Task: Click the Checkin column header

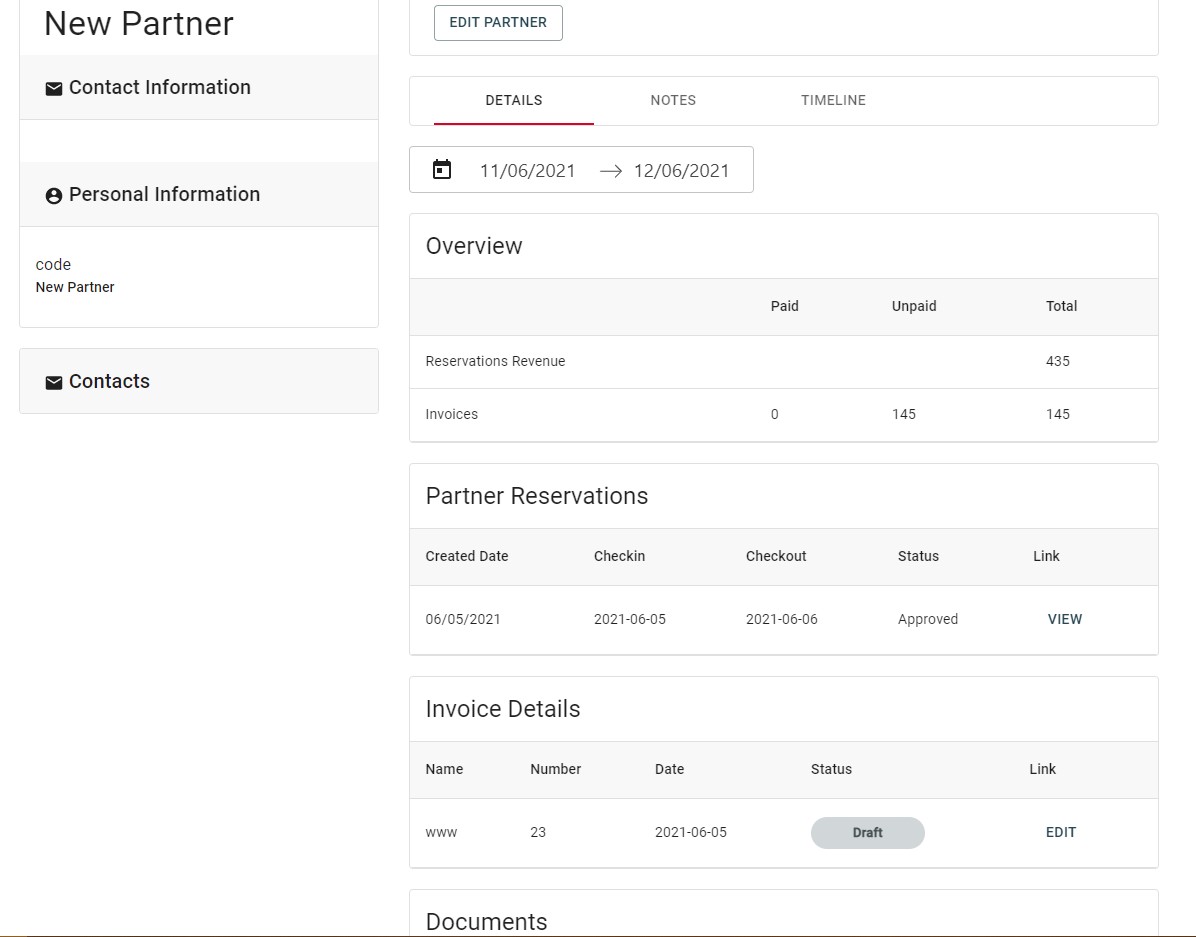Action: pyautogui.click(x=619, y=556)
